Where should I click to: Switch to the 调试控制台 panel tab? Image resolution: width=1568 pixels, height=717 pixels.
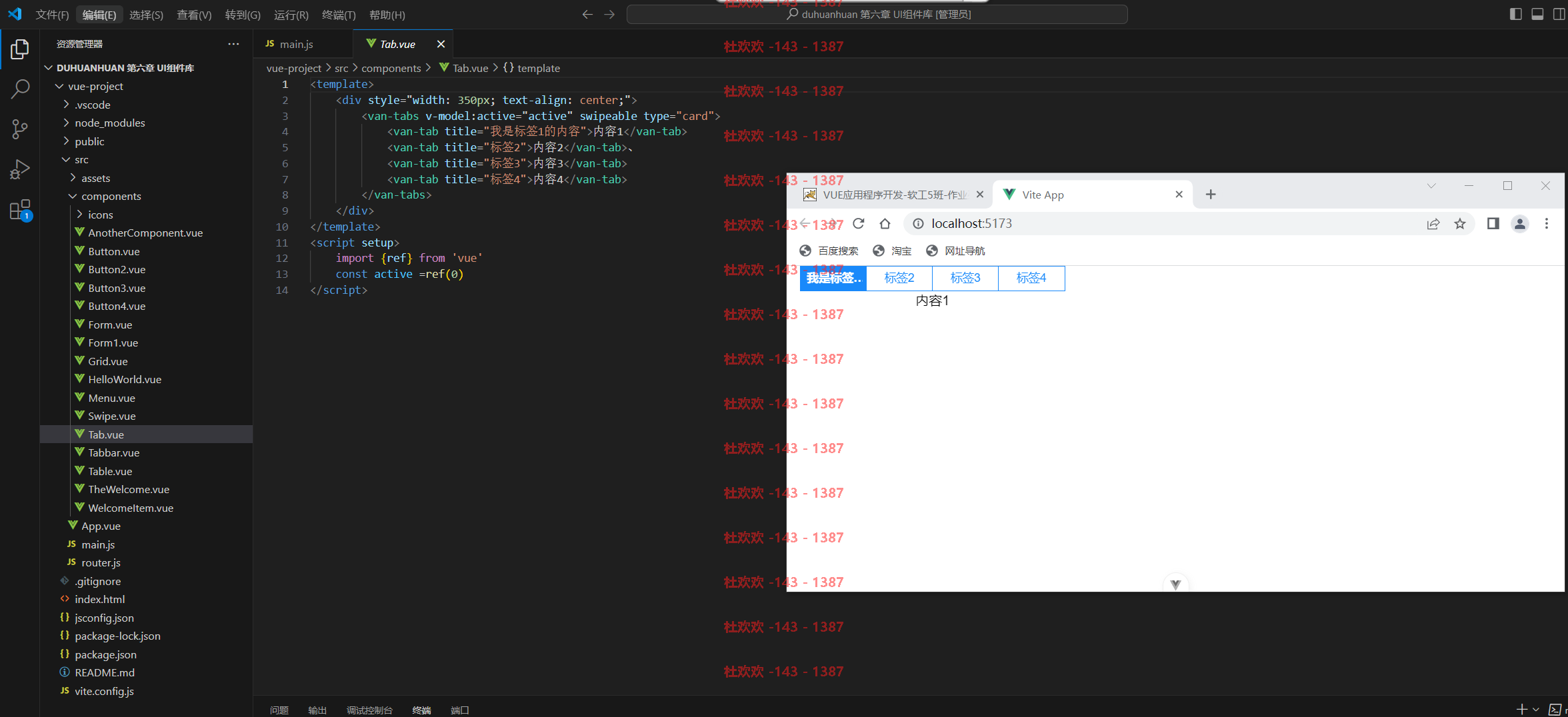[369, 710]
